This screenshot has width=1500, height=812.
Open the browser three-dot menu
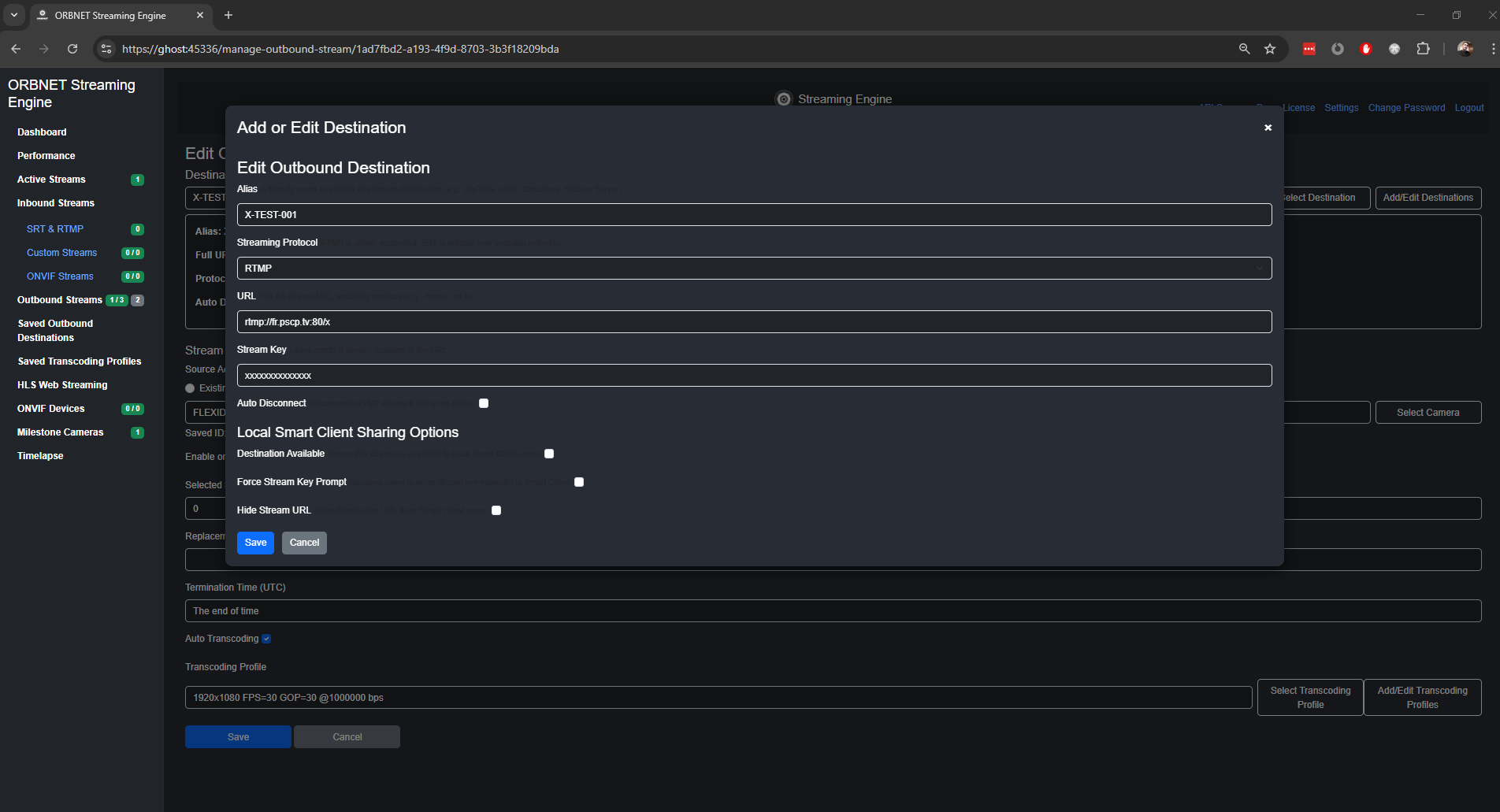point(1493,49)
